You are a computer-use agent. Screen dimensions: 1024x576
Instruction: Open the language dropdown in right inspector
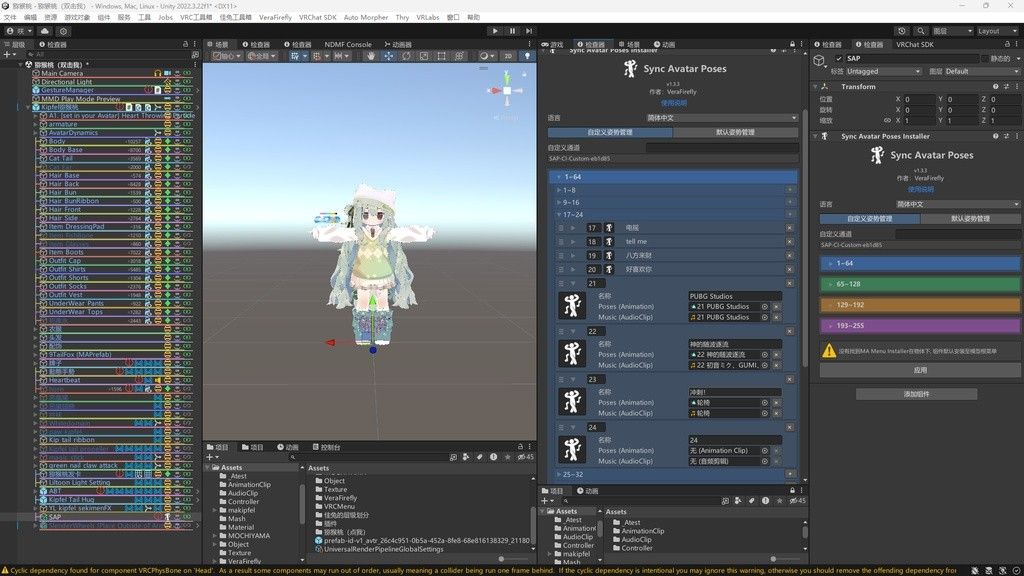957,204
